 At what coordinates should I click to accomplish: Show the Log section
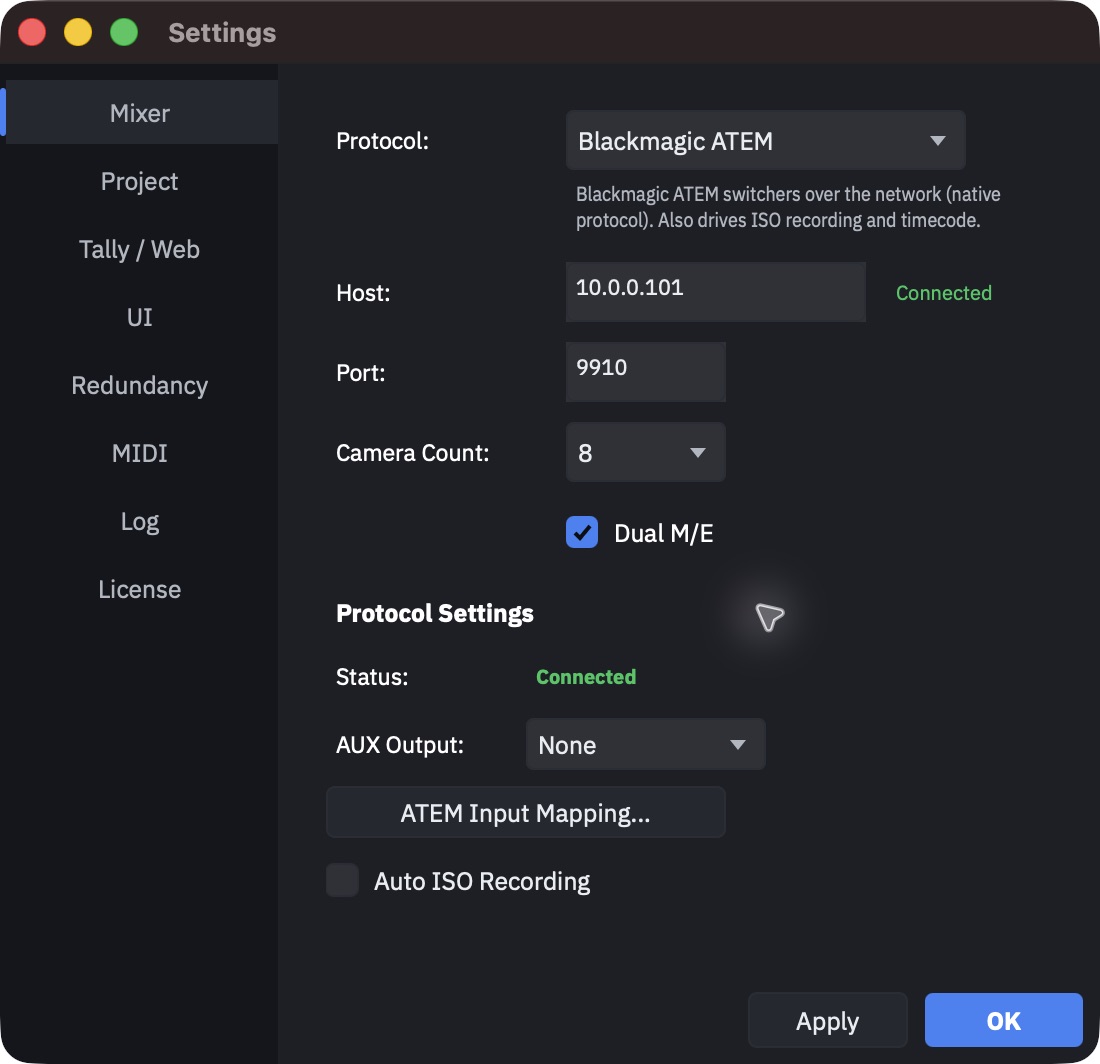[140, 521]
